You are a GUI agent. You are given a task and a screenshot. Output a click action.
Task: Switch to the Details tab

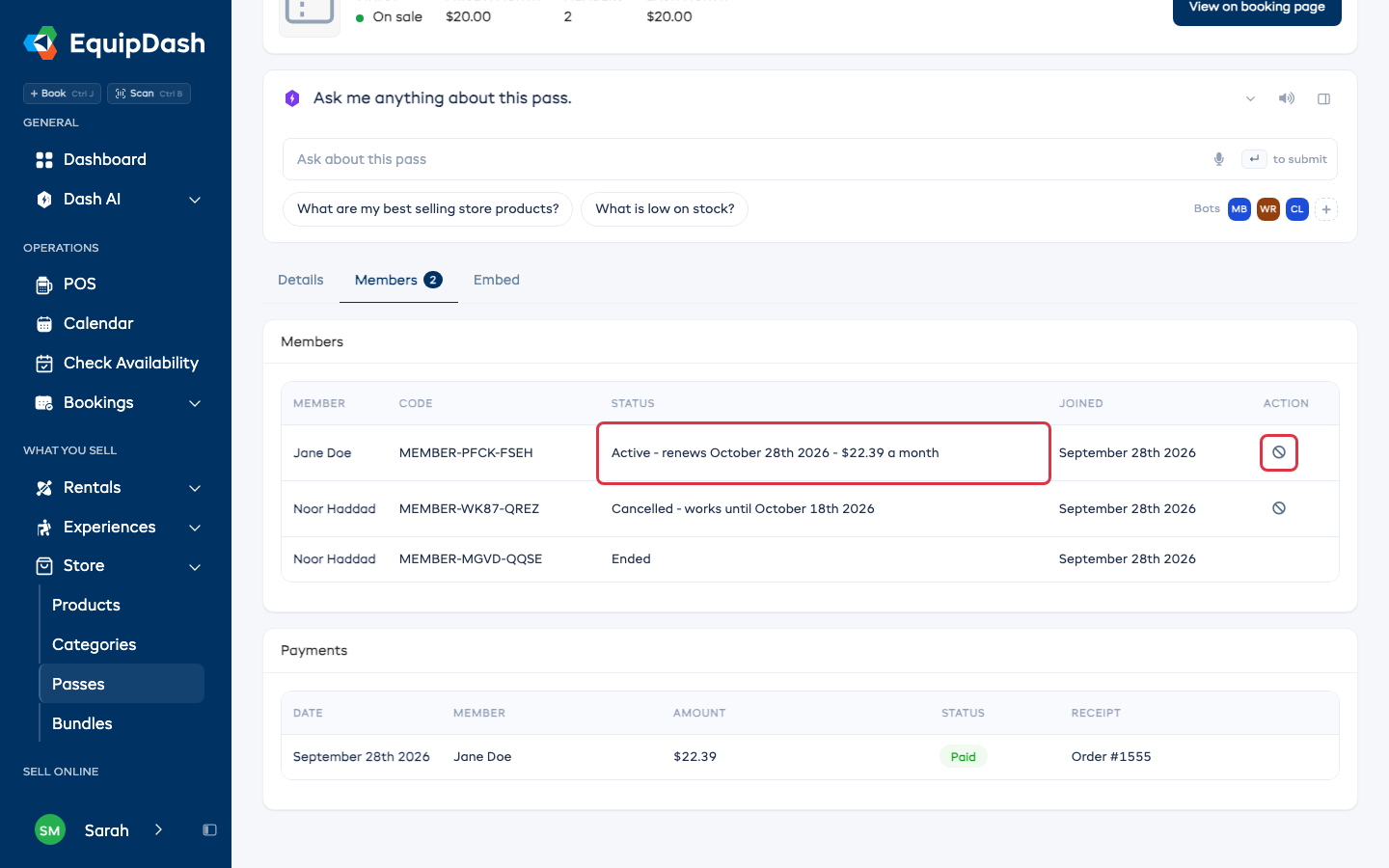coord(301,280)
